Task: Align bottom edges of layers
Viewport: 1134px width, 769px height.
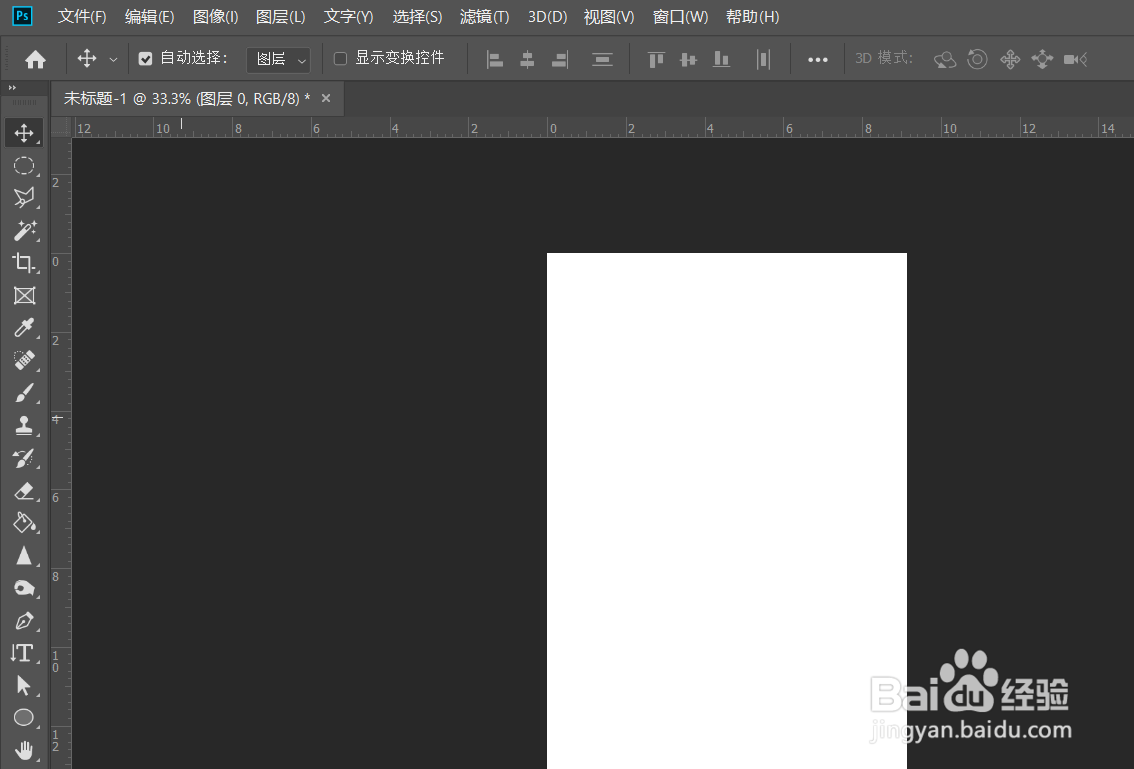Action: click(x=721, y=59)
